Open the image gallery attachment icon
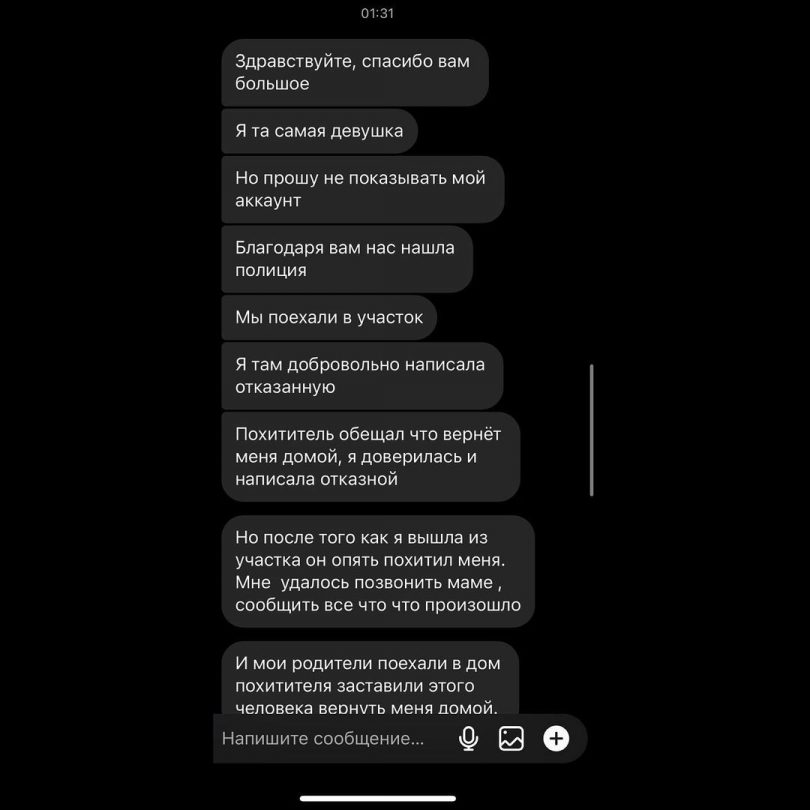The image size is (810, 810). tap(511, 738)
